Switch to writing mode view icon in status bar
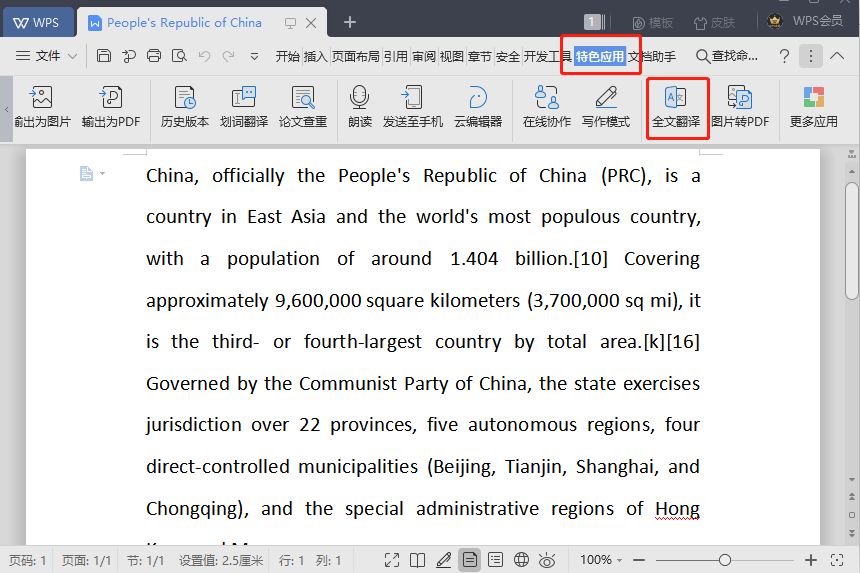Image resolution: width=860 pixels, height=573 pixels. click(x=443, y=560)
